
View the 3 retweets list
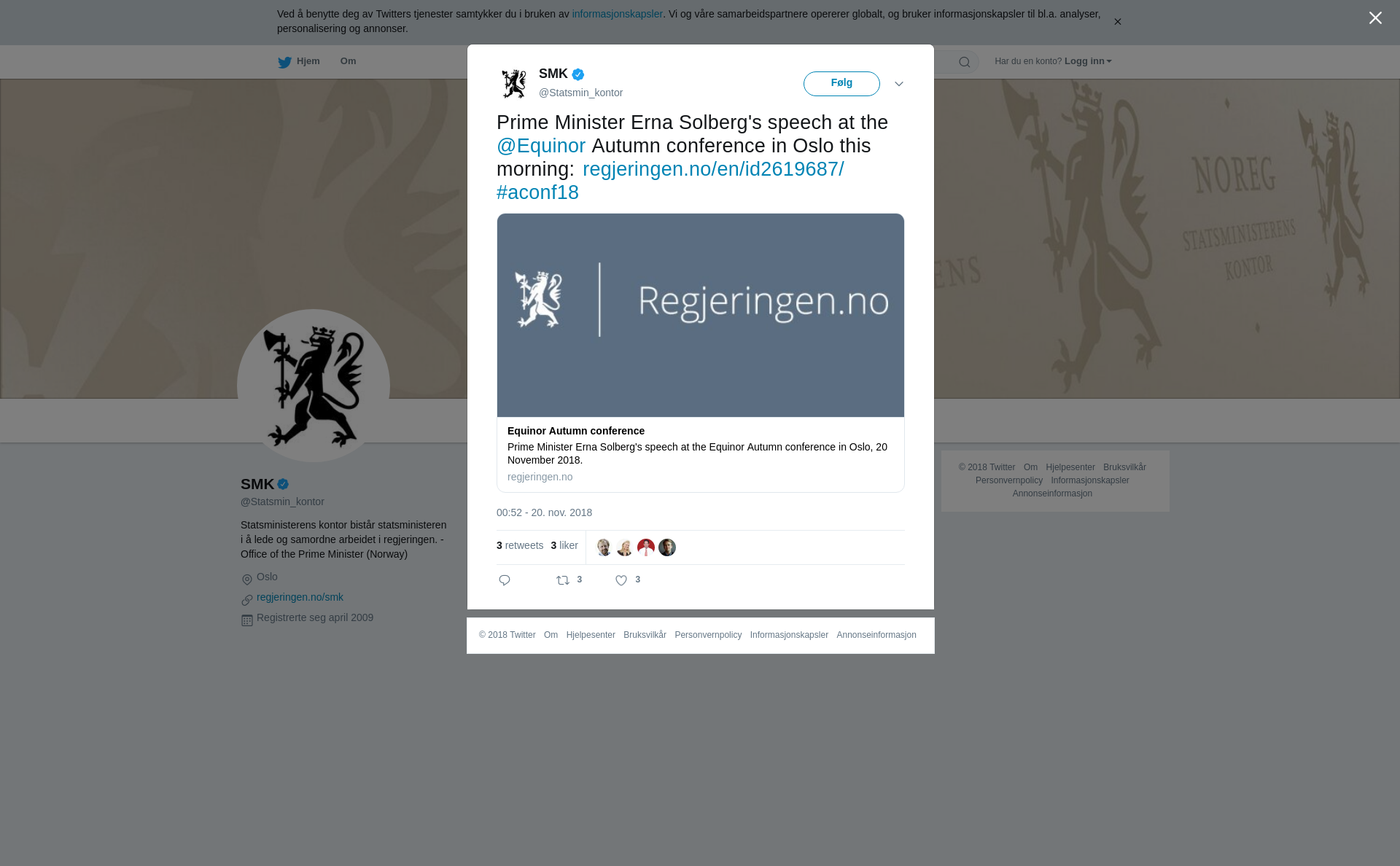tap(520, 545)
